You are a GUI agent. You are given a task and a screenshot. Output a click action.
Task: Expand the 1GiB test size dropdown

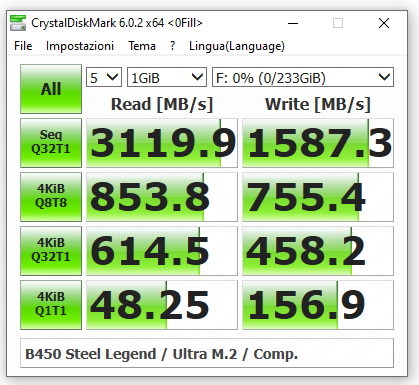click(x=167, y=78)
